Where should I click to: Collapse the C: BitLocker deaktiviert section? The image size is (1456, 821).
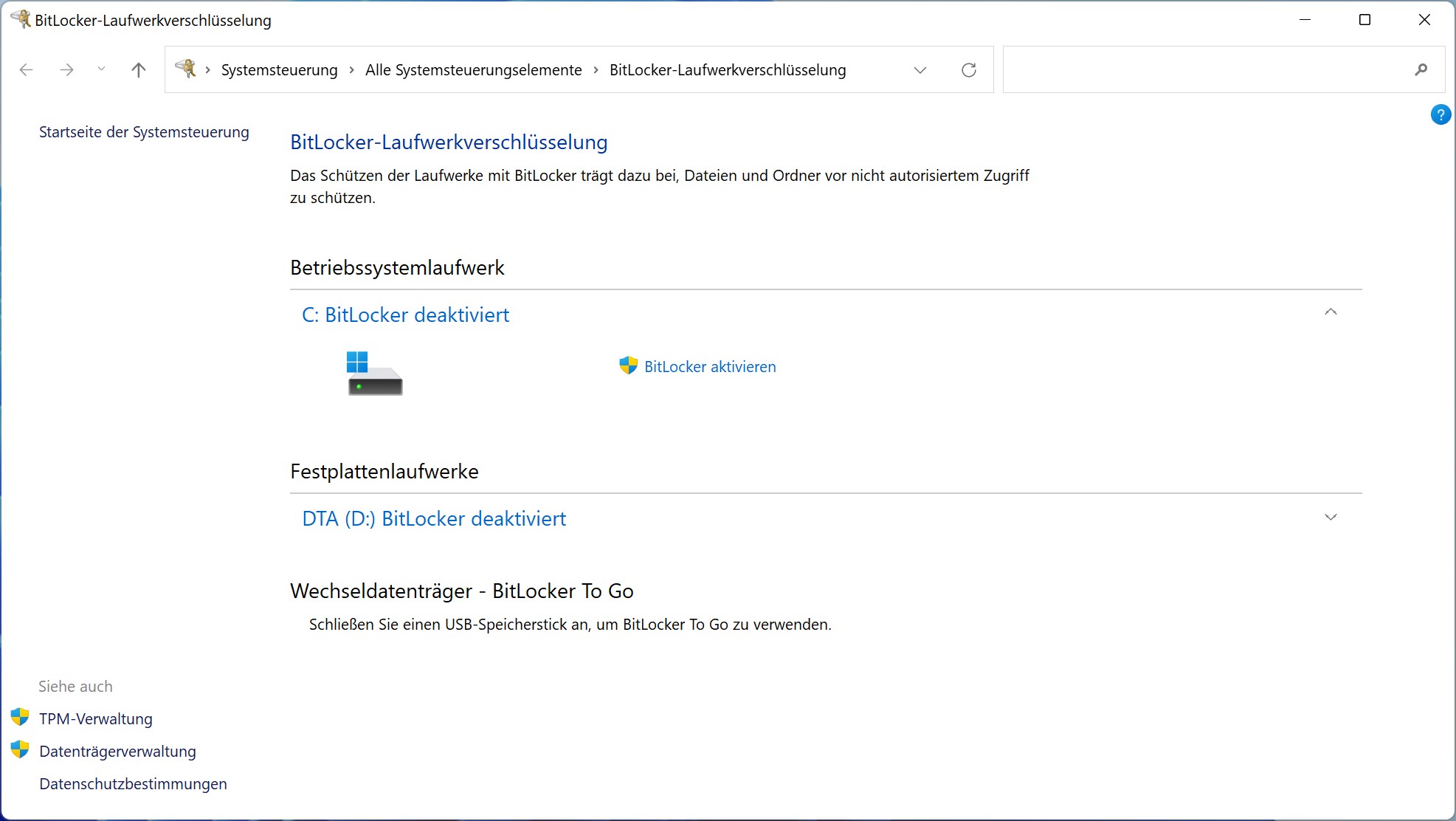[1331, 312]
